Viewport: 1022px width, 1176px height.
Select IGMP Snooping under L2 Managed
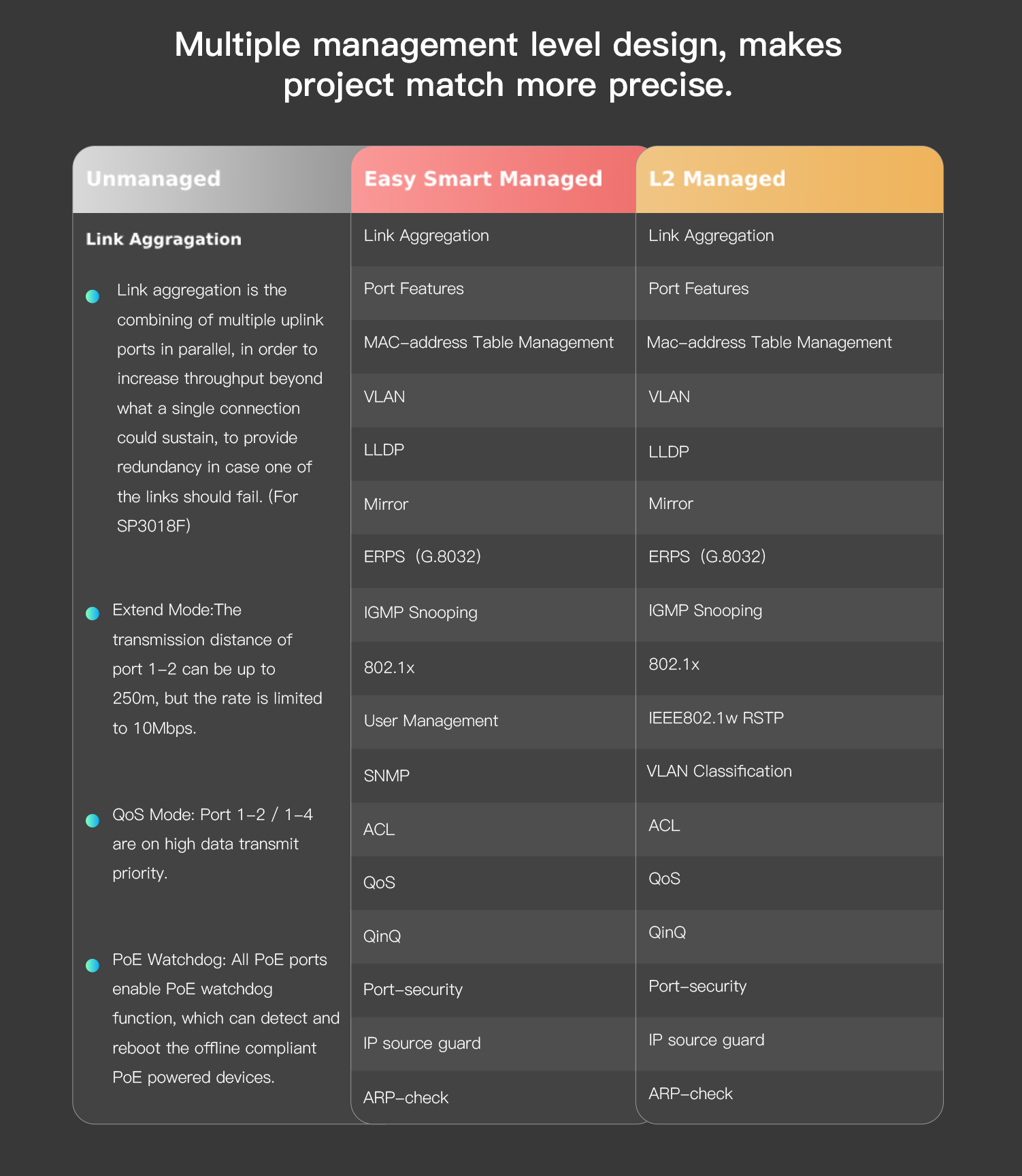705,610
